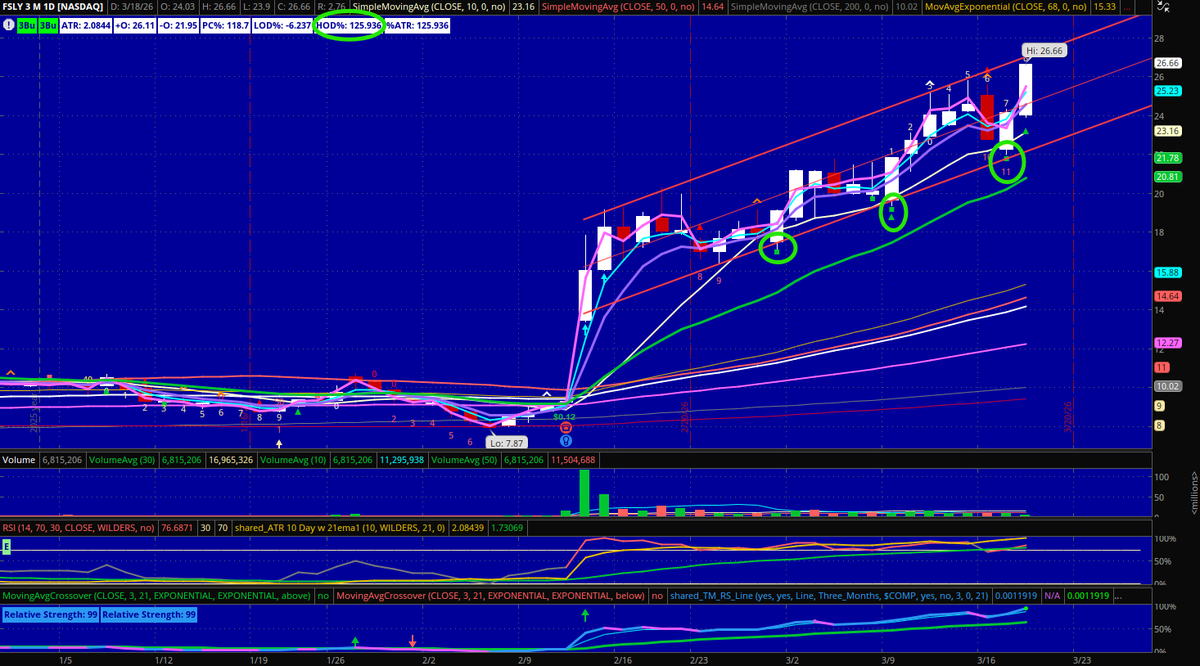Click the %ATR: 125.936 label

417,25
